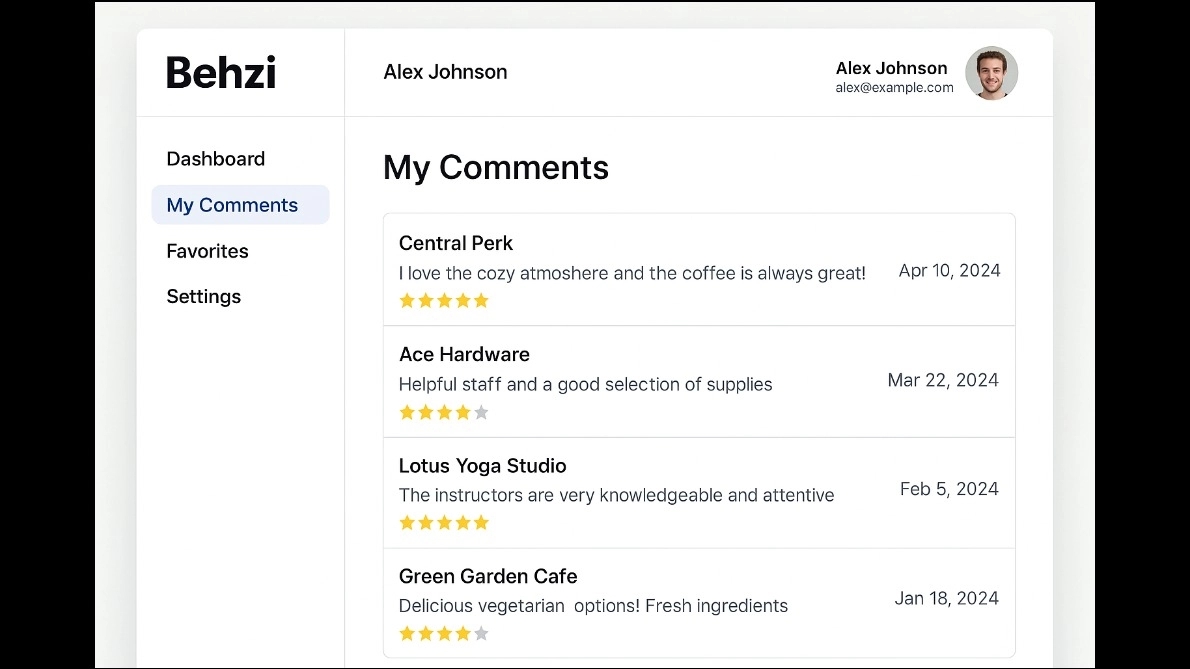Image resolution: width=1190 pixels, height=669 pixels.
Task: Click the Jan 18, 2024 comment date
Action: pyautogui.click(x=946, y=598)
